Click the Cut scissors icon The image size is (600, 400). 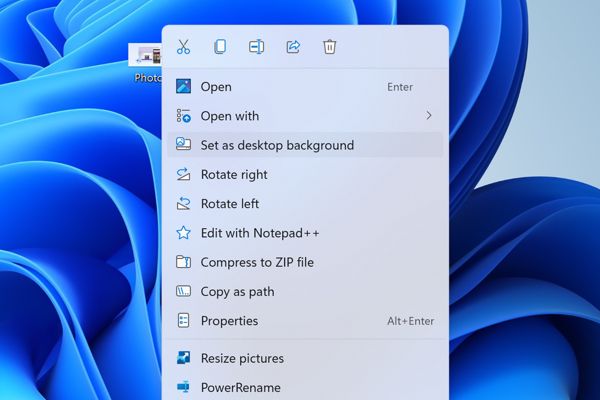[x=184, y=47]
